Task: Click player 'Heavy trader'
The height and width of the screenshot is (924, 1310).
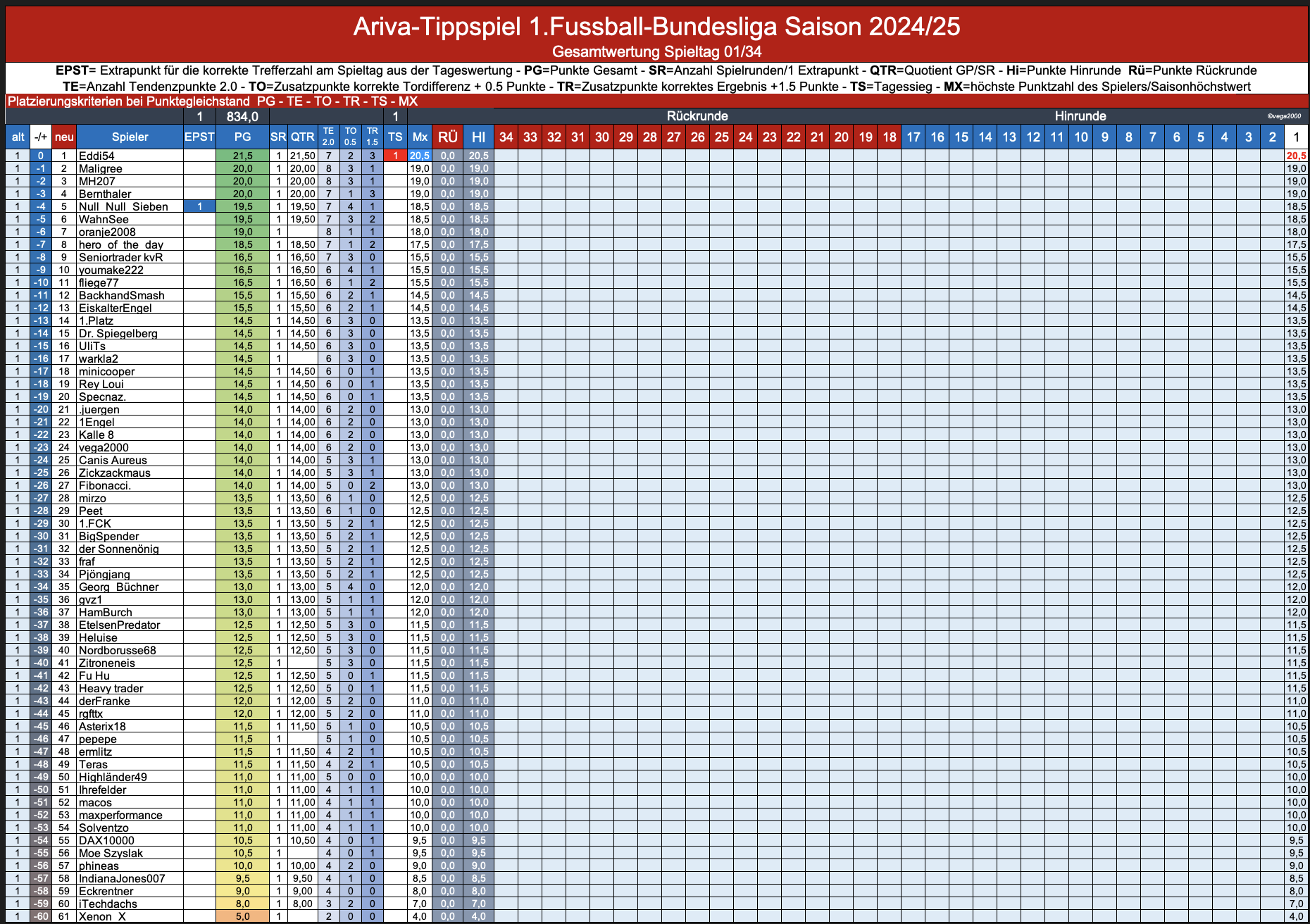Action: click(111, 688)
